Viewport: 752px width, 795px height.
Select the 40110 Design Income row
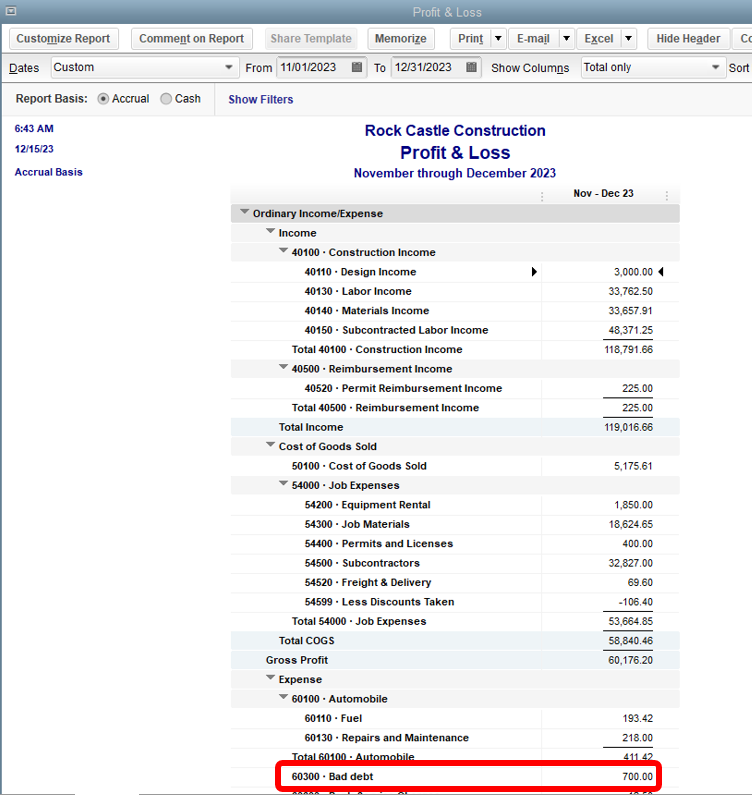pyautogui.click(x=455, y=272)
